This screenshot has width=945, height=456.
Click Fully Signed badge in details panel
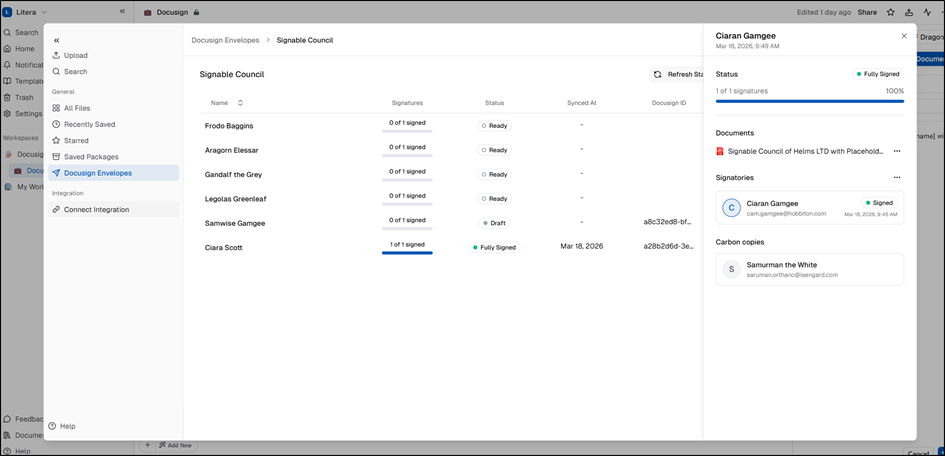point(878,74)
